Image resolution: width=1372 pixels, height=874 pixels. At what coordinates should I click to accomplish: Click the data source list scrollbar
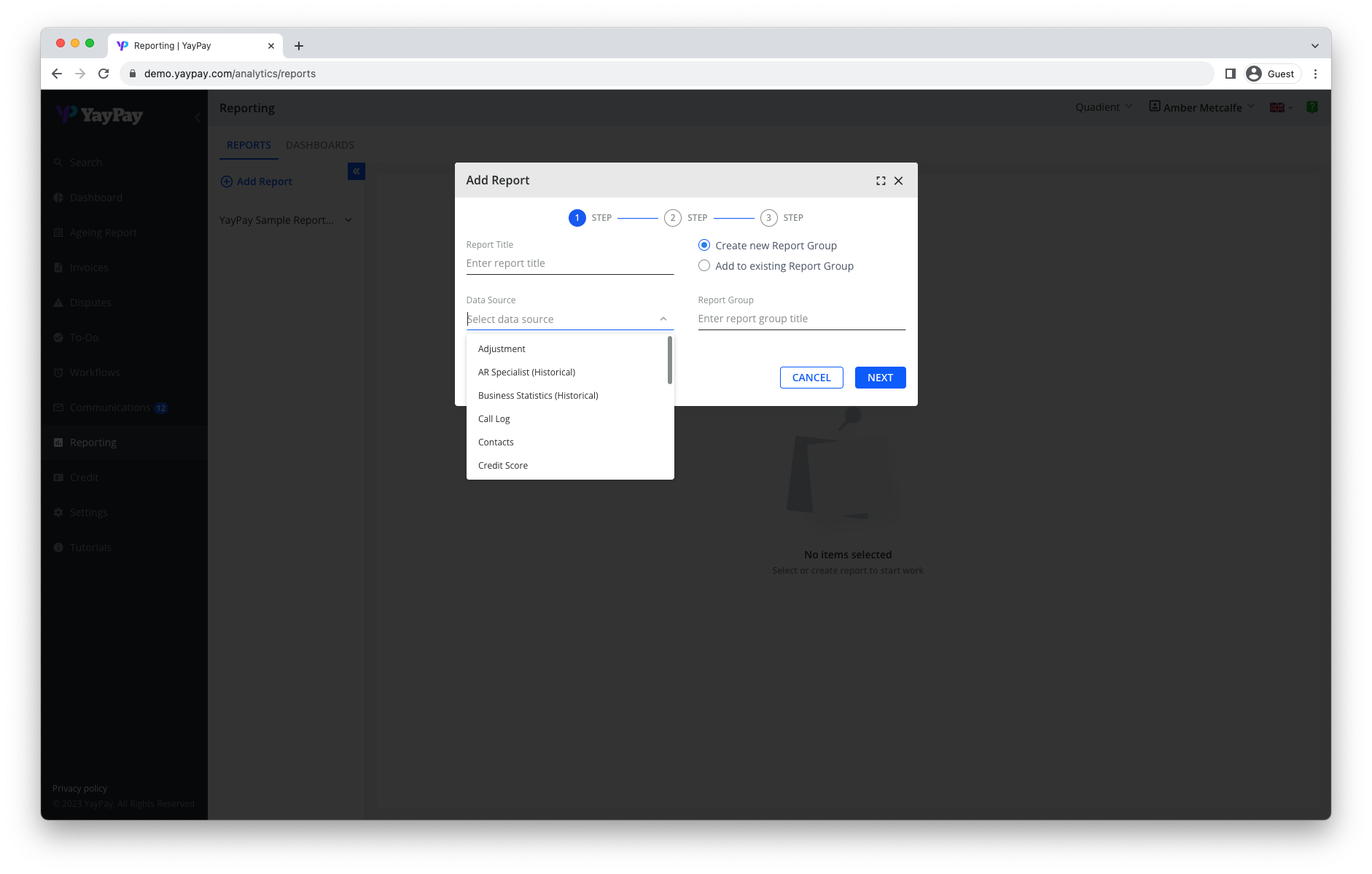point(669,360)
